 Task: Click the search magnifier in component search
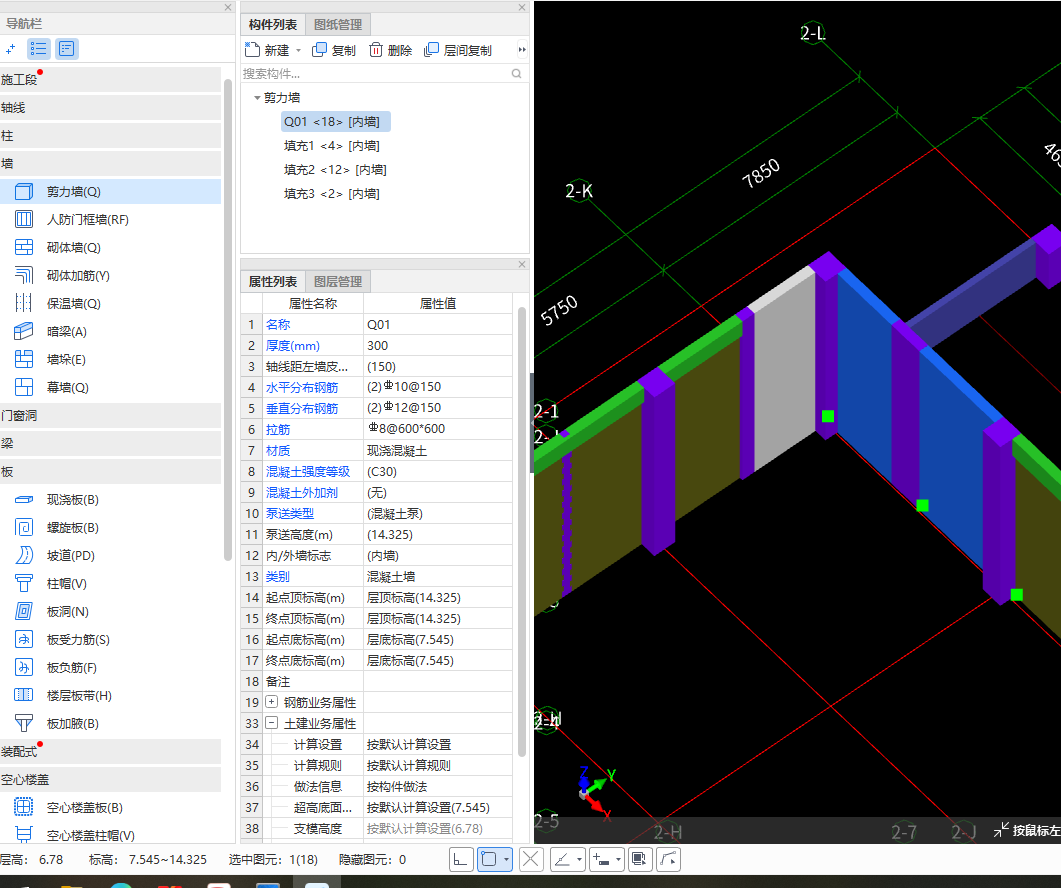516,74
